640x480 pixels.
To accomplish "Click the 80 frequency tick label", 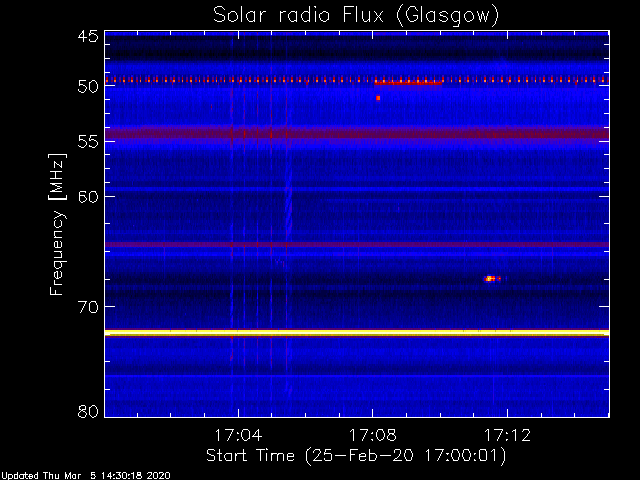I will point(88,411).
